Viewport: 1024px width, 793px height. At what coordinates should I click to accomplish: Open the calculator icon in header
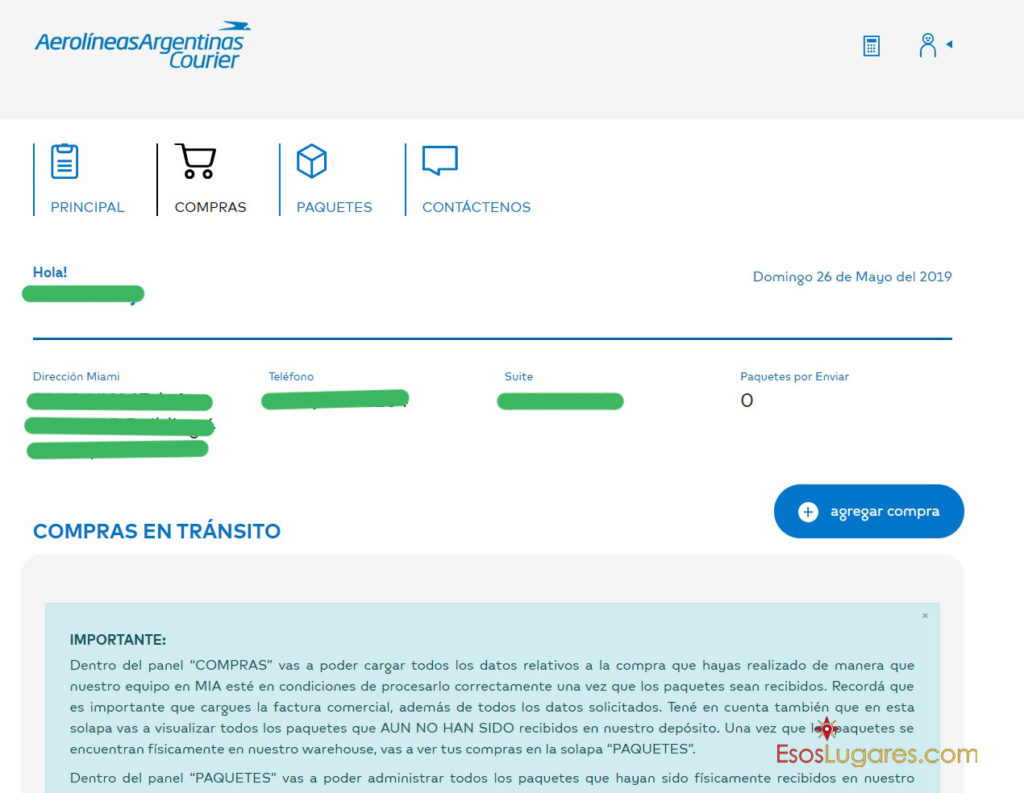pos(871,46)
